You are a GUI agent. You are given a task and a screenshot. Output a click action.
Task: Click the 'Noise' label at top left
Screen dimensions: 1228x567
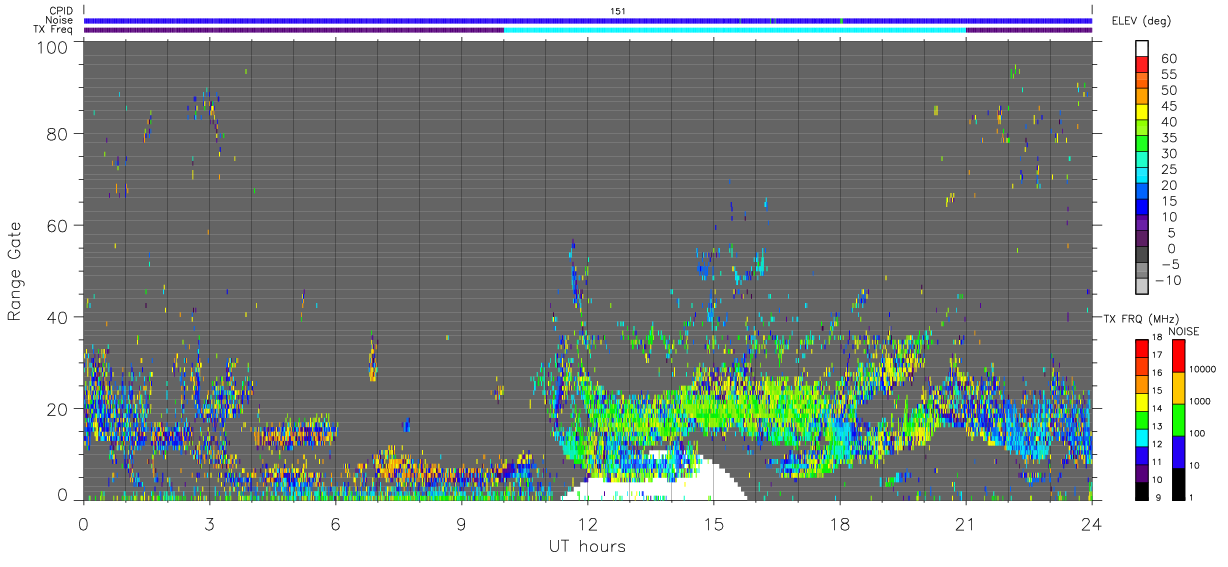[61, 20]
